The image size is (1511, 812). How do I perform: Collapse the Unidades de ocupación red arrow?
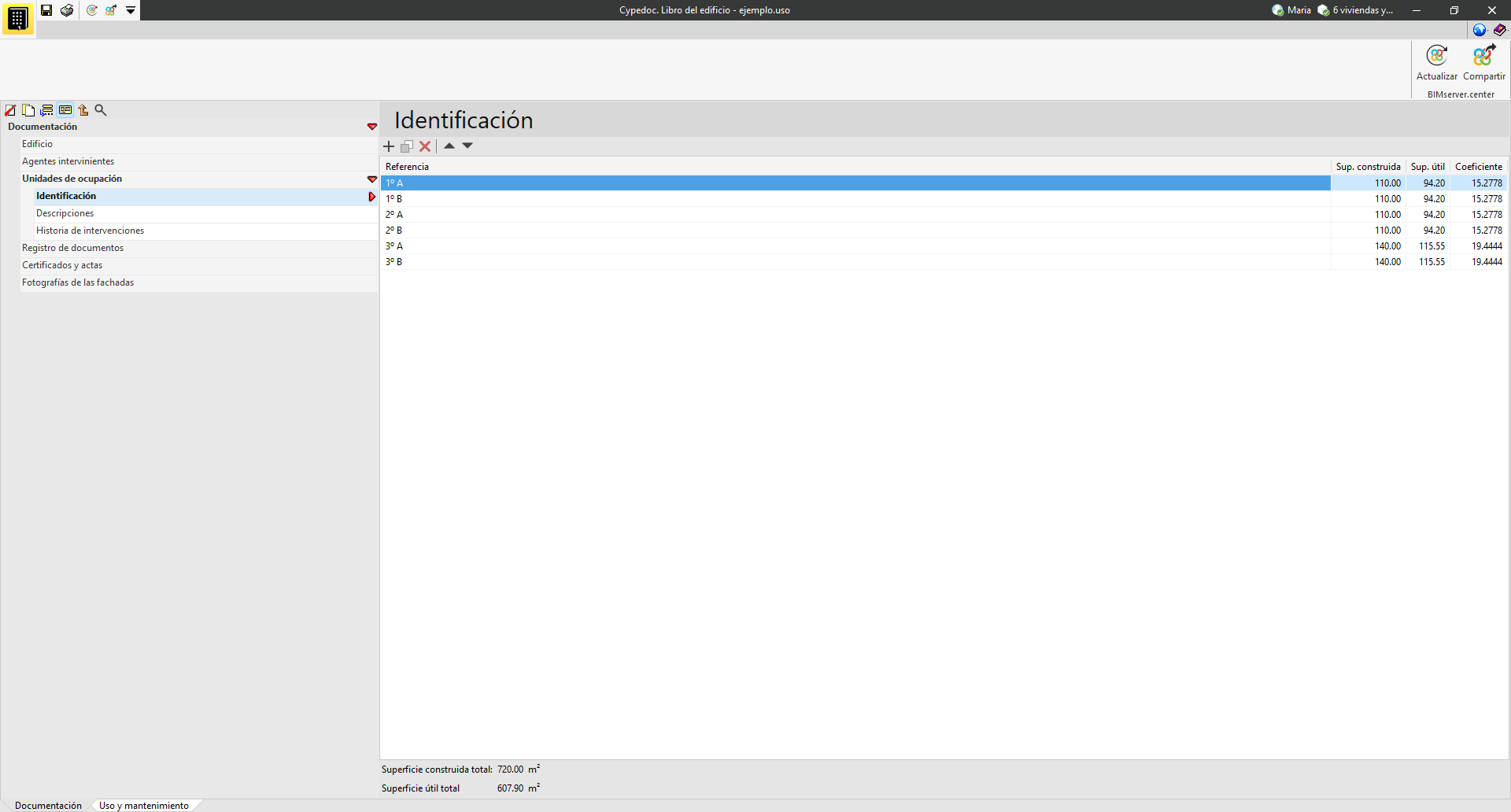tap(372, 179)
